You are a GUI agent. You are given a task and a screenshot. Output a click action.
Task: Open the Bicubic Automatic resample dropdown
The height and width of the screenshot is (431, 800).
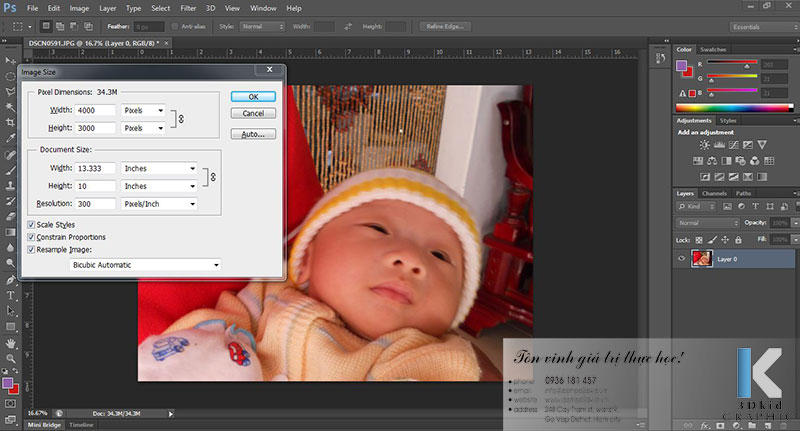pos(146,265)
